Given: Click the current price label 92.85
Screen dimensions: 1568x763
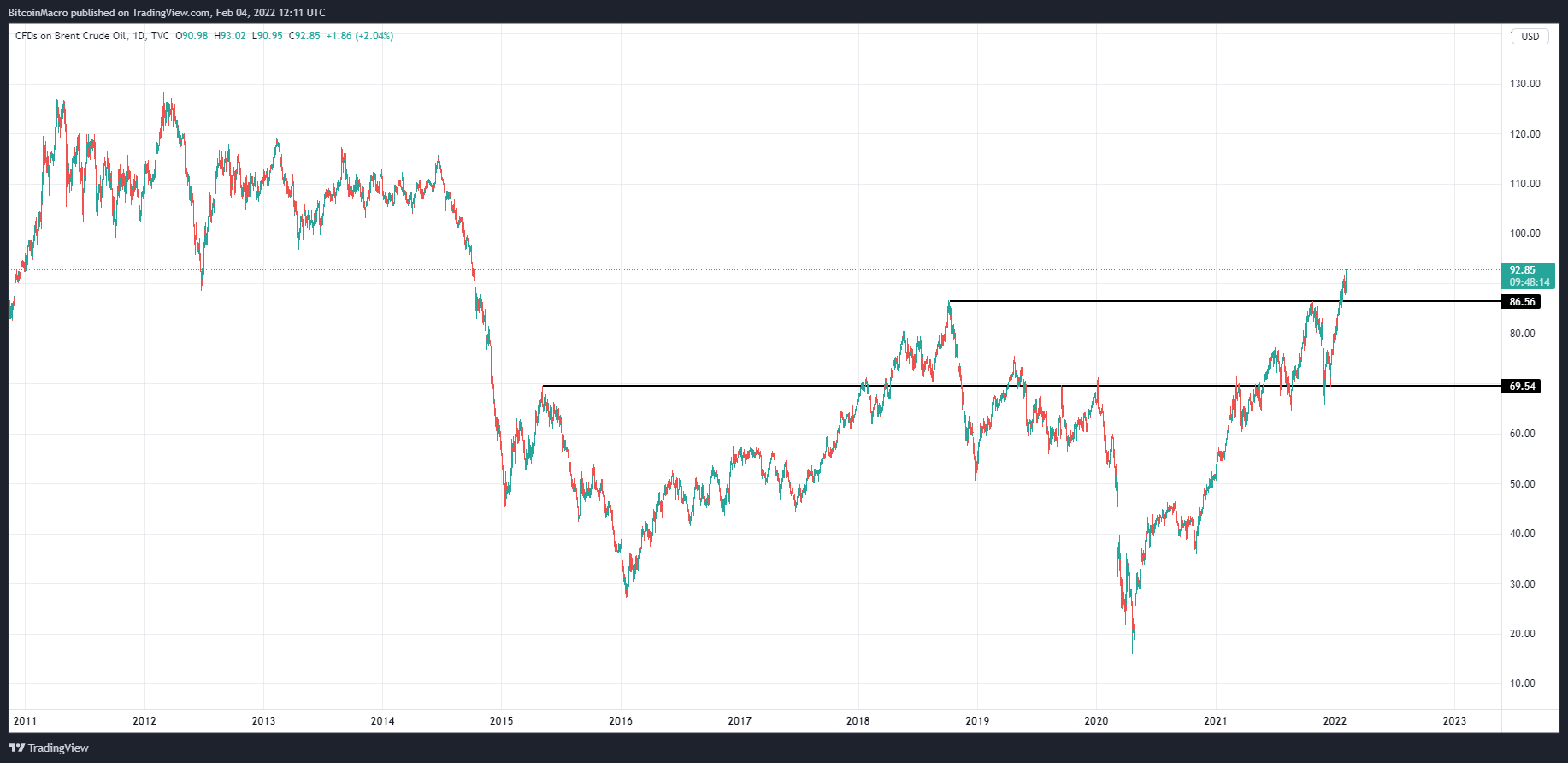Looking at the screenshot, I should click(x=1522, y=270).
